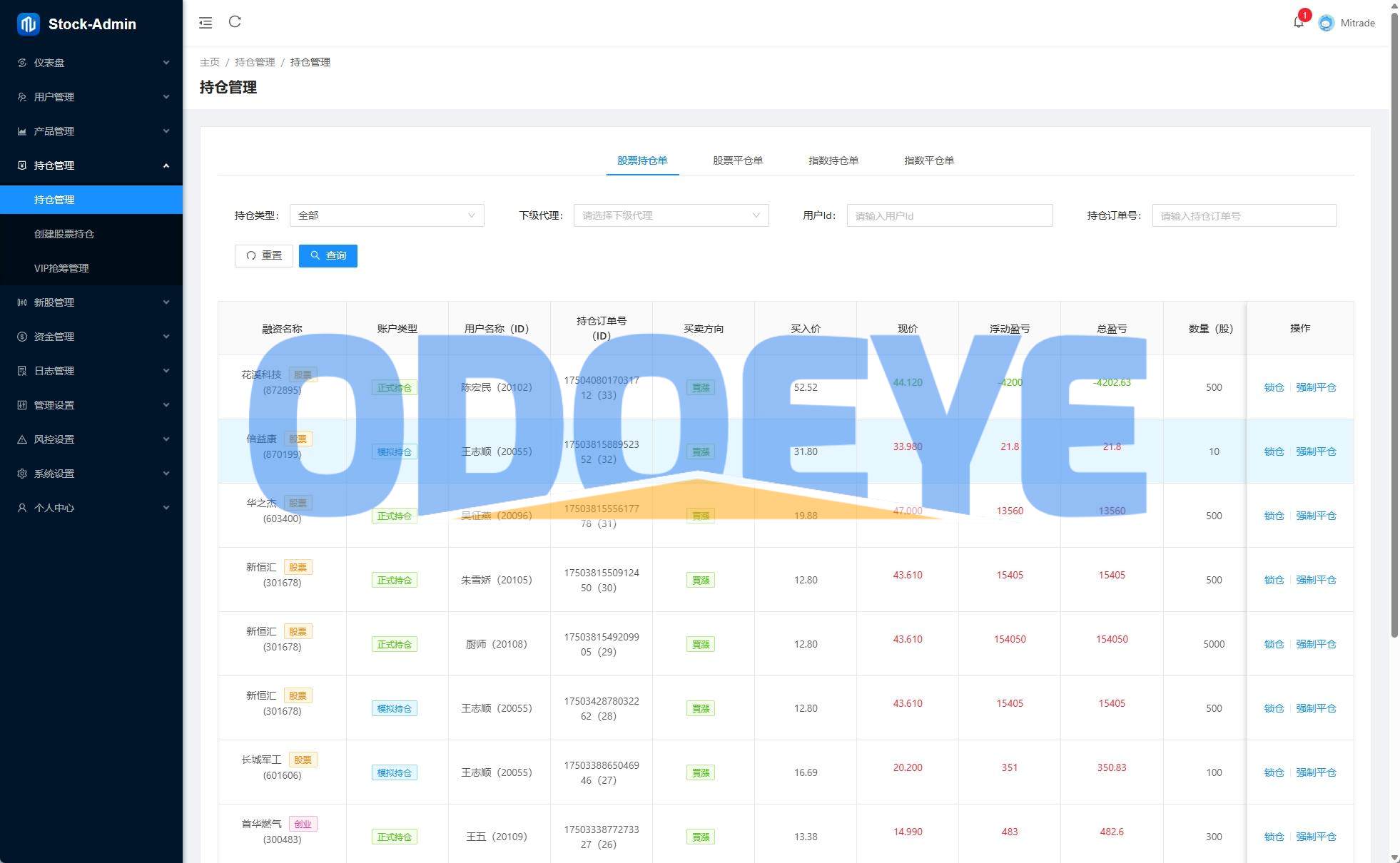Click the 用户Id input field
This screenshot has width=1400, height=863.
(949, 215)
